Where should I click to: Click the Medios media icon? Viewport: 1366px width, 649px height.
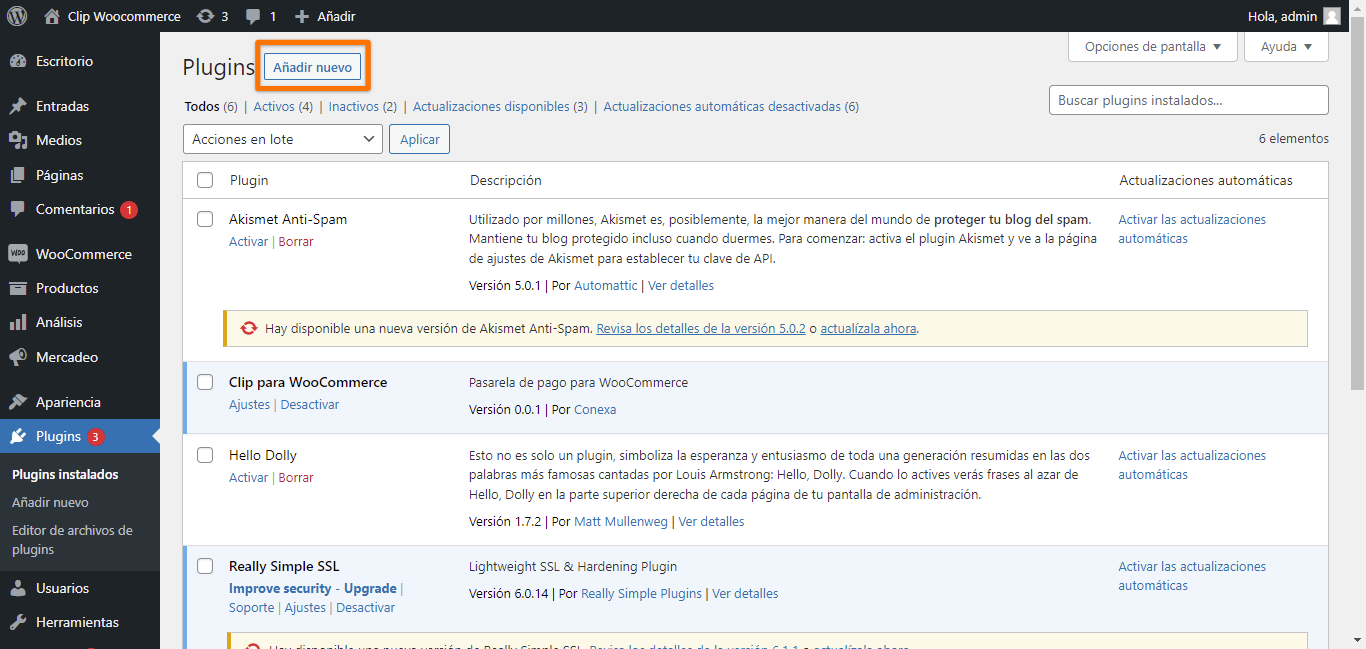point(18,140)
